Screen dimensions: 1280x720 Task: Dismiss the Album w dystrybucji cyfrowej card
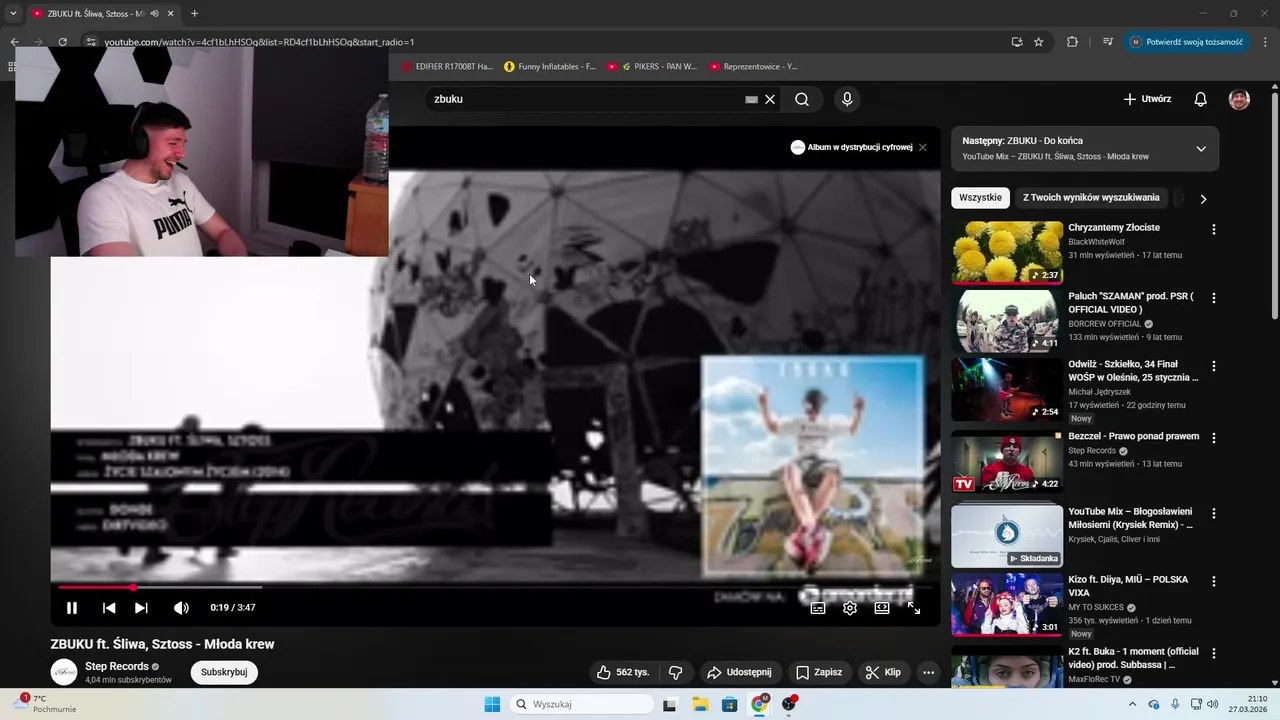pyautogui.click(x=922, y=147)
